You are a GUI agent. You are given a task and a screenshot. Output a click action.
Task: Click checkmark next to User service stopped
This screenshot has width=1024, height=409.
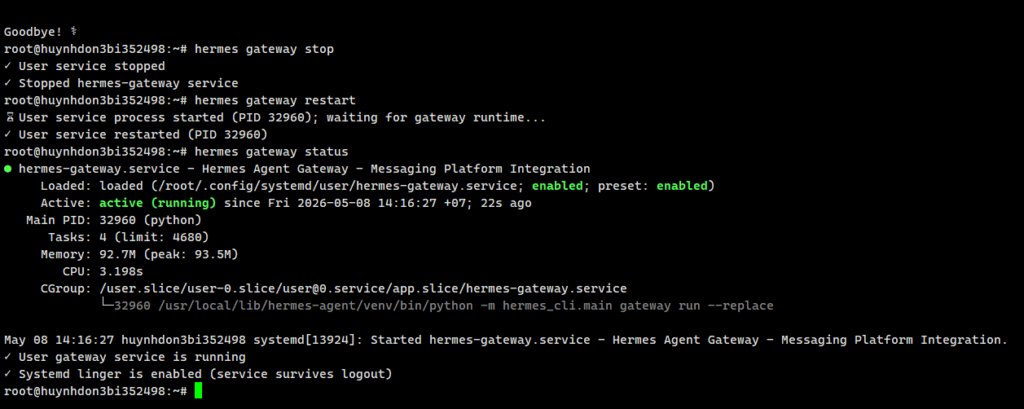click(8, 66)
